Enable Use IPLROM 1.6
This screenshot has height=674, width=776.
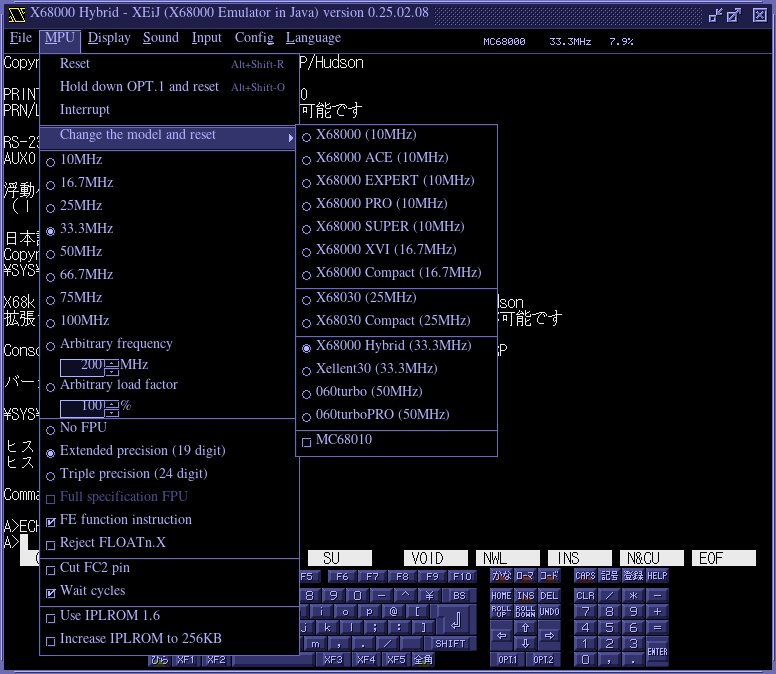click(169, 616)
